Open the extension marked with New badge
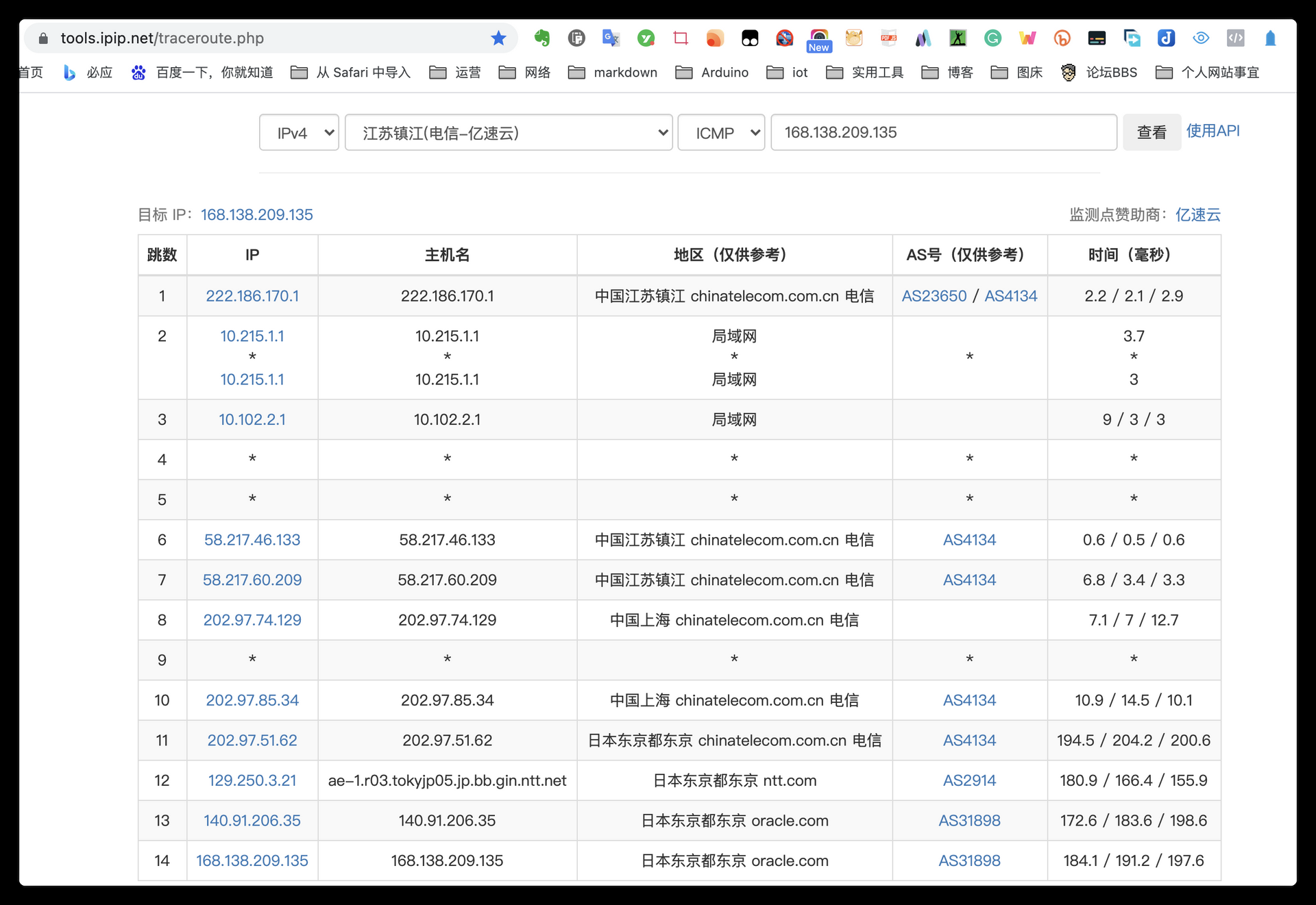The height and width of the screenshot is (905, 1316). [820, 34]
